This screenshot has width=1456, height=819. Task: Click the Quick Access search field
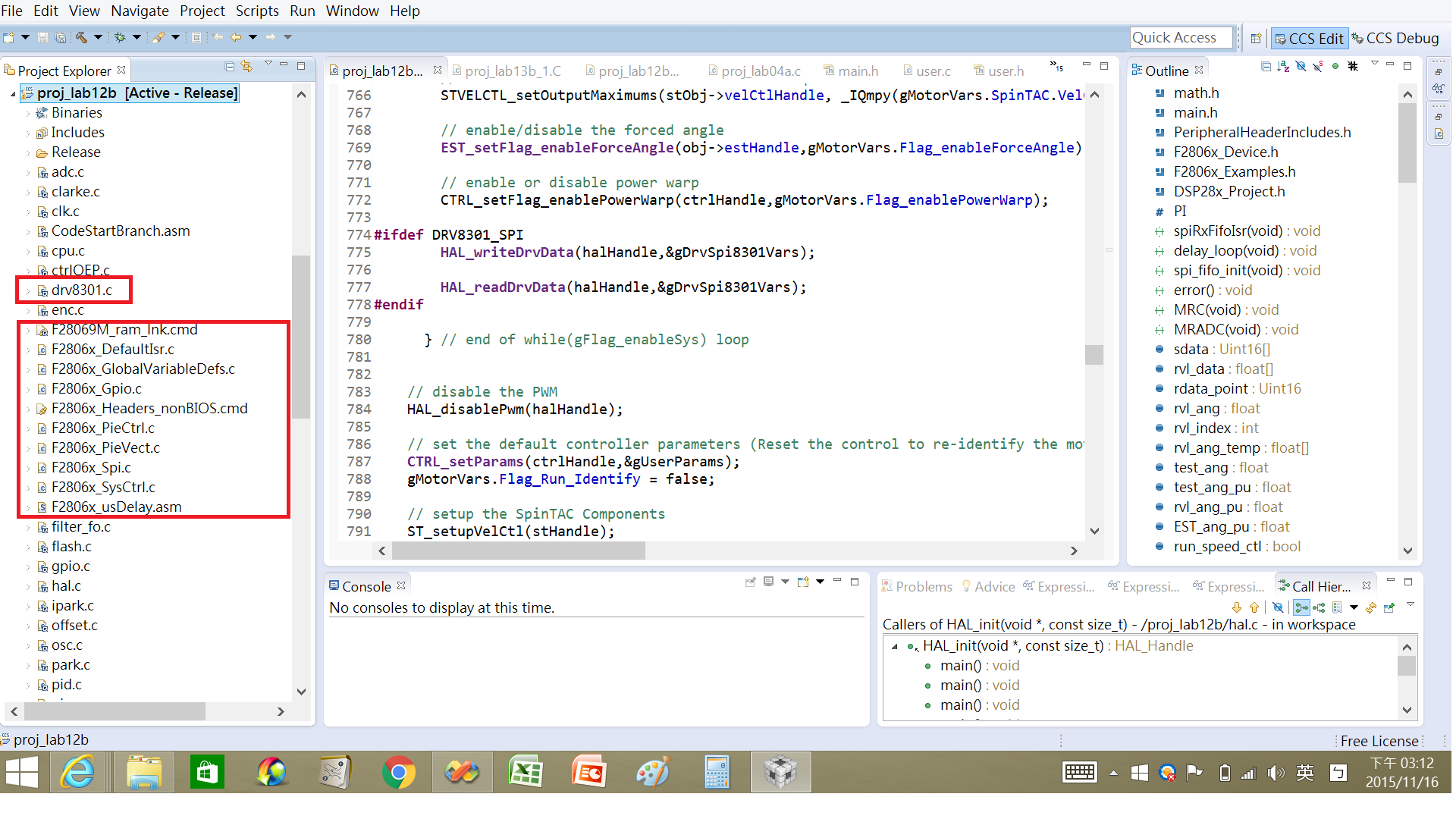point(1181,38)
